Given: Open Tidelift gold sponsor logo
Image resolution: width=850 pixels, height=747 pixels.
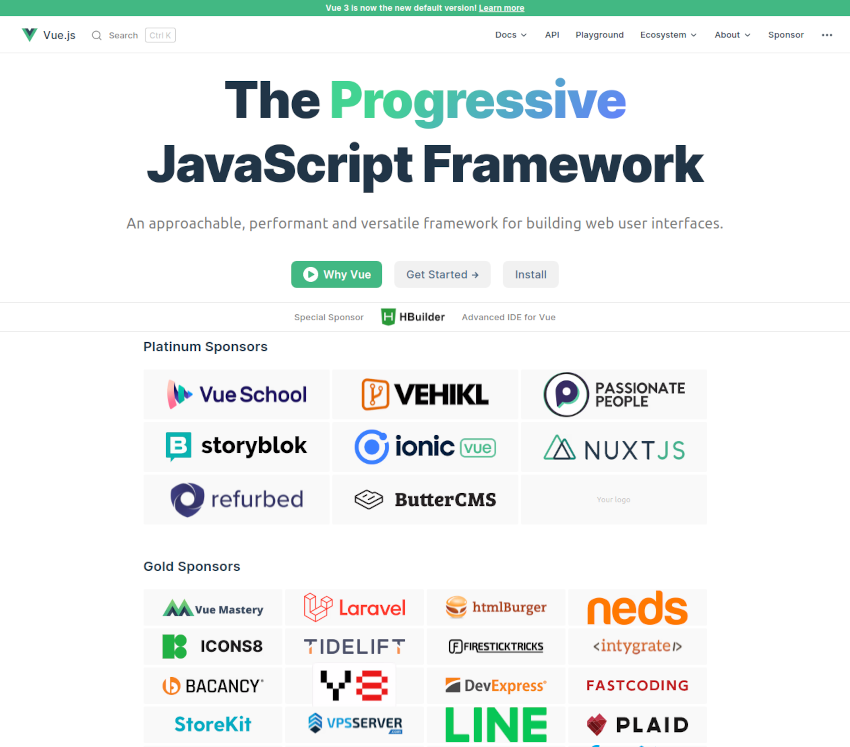Looking at the screenshot, I should click(x=355, y=646).
